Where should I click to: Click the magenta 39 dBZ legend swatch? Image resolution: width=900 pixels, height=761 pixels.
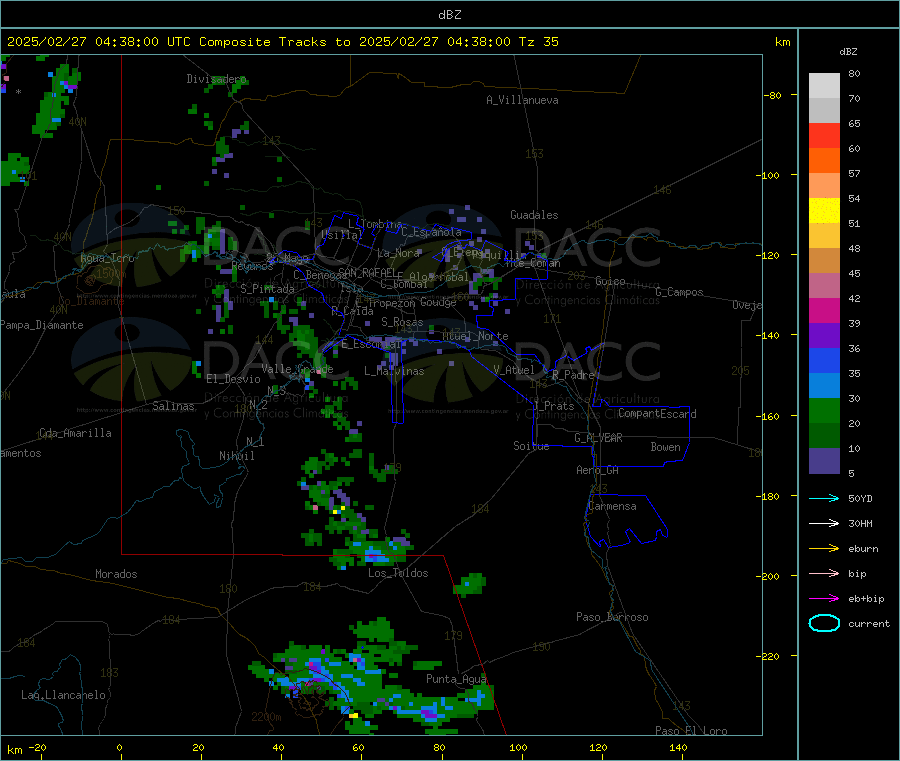(x=824, y=310)
